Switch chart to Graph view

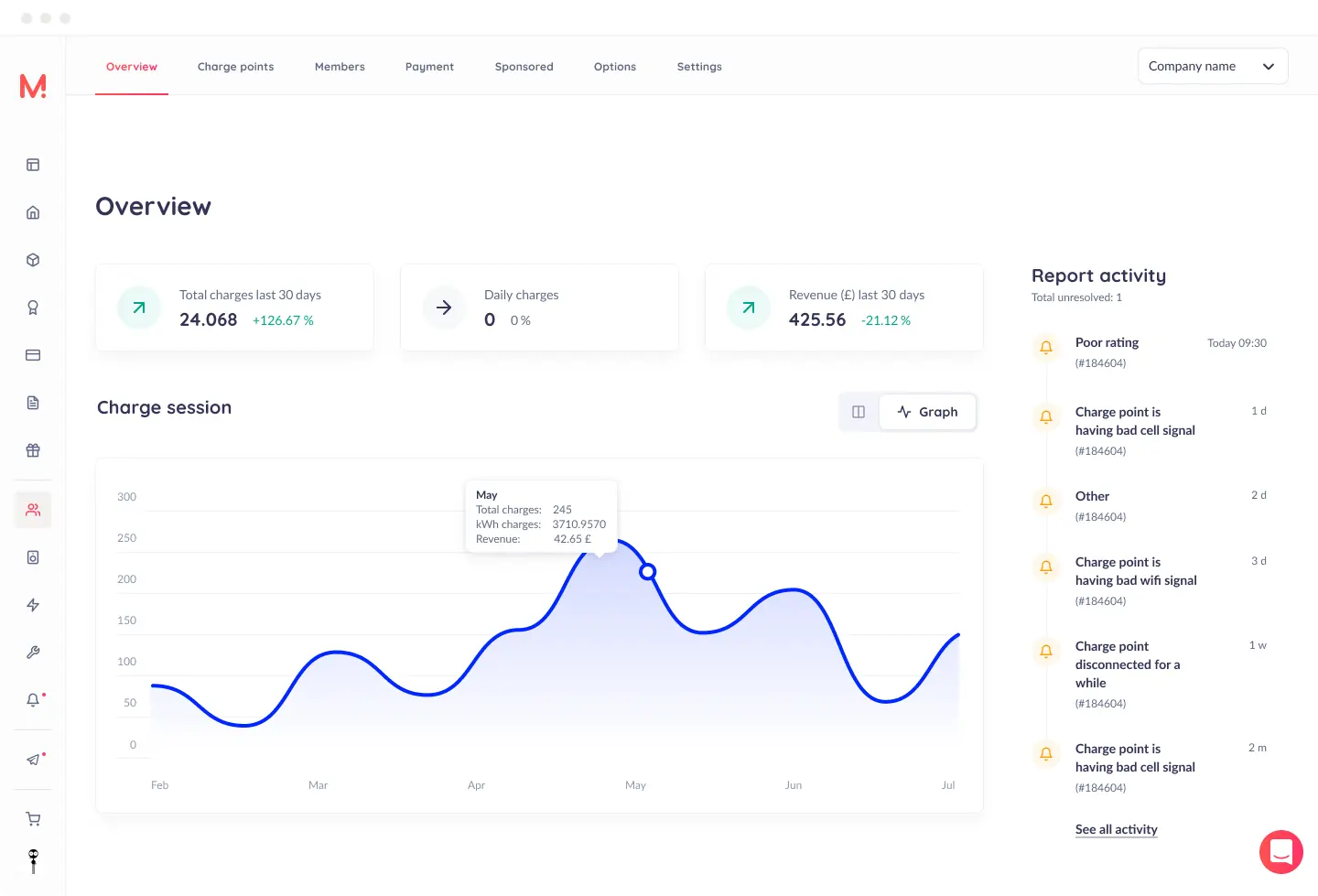(x=927, y=412)
